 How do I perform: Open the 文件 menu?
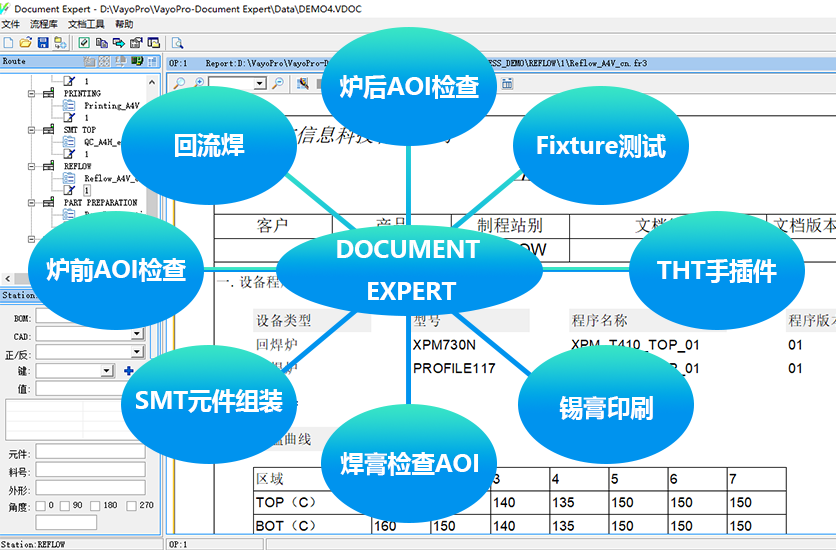coord(11,24)
